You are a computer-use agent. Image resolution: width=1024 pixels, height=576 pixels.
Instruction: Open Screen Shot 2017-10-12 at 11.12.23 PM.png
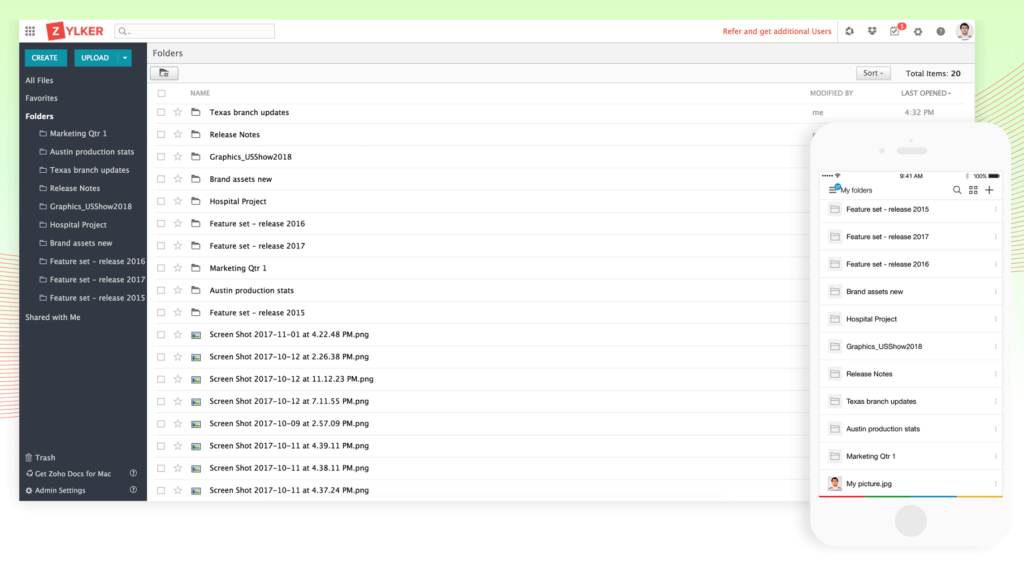[291, 379]
